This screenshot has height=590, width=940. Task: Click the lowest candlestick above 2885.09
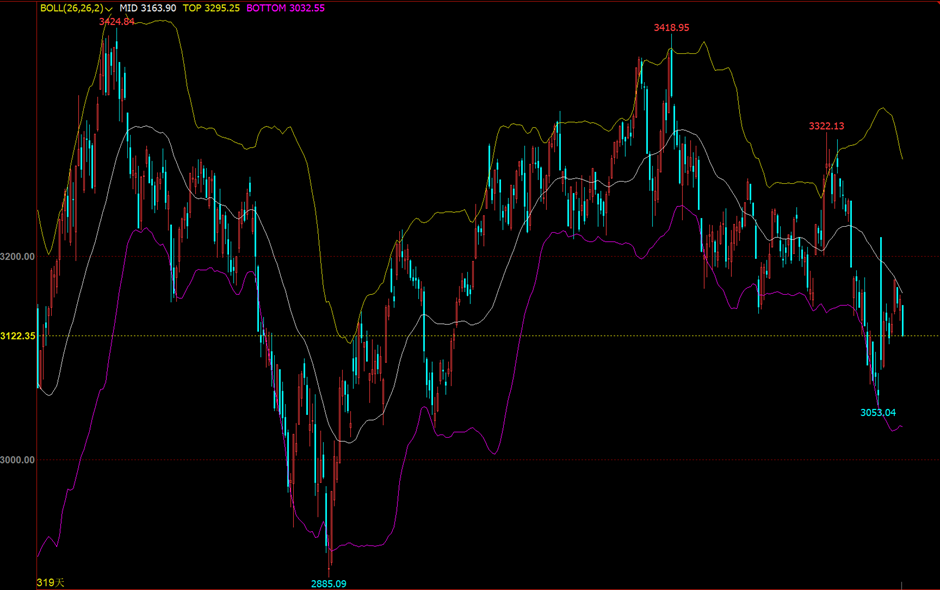point(329,530)
